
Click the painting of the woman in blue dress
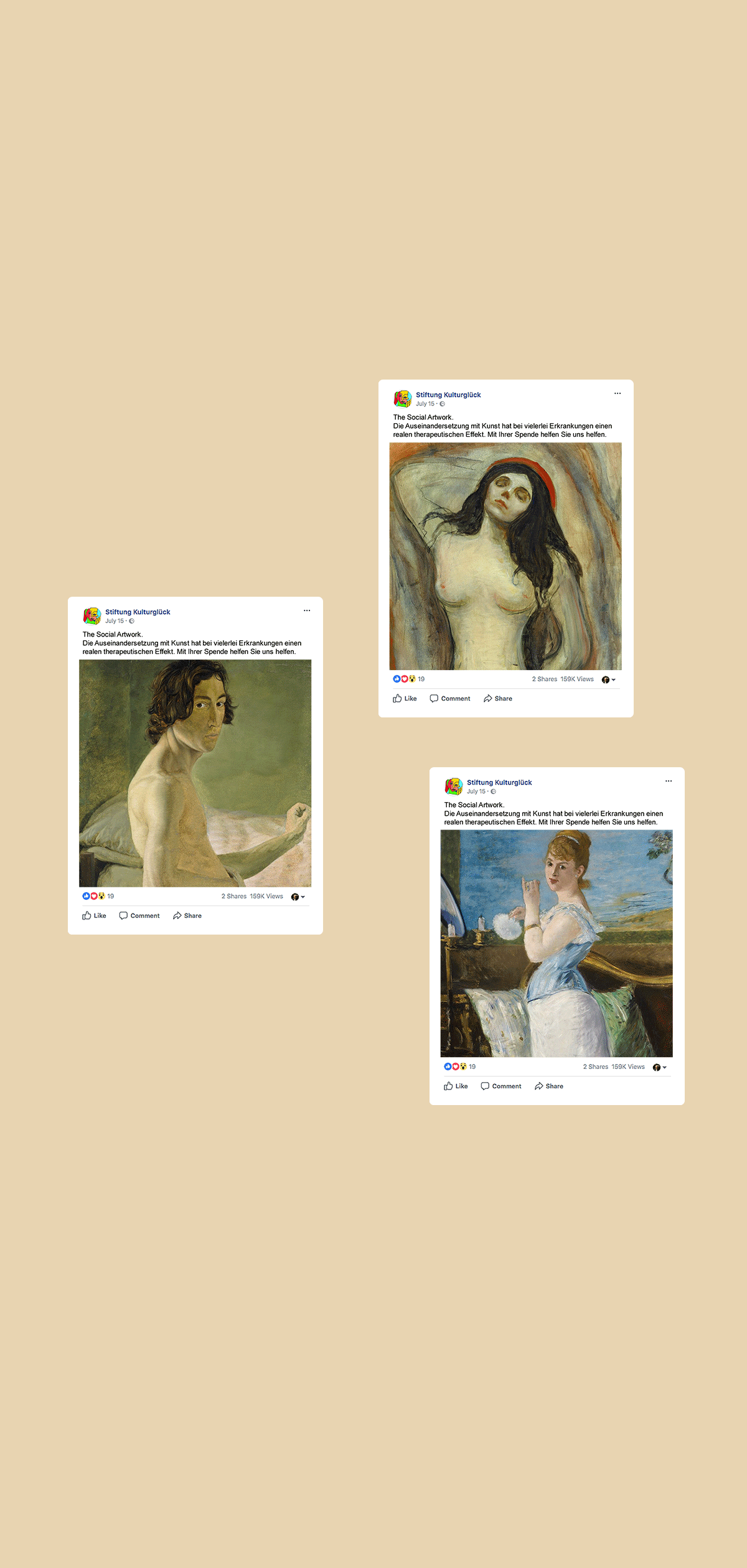click(x=557, y=943)
